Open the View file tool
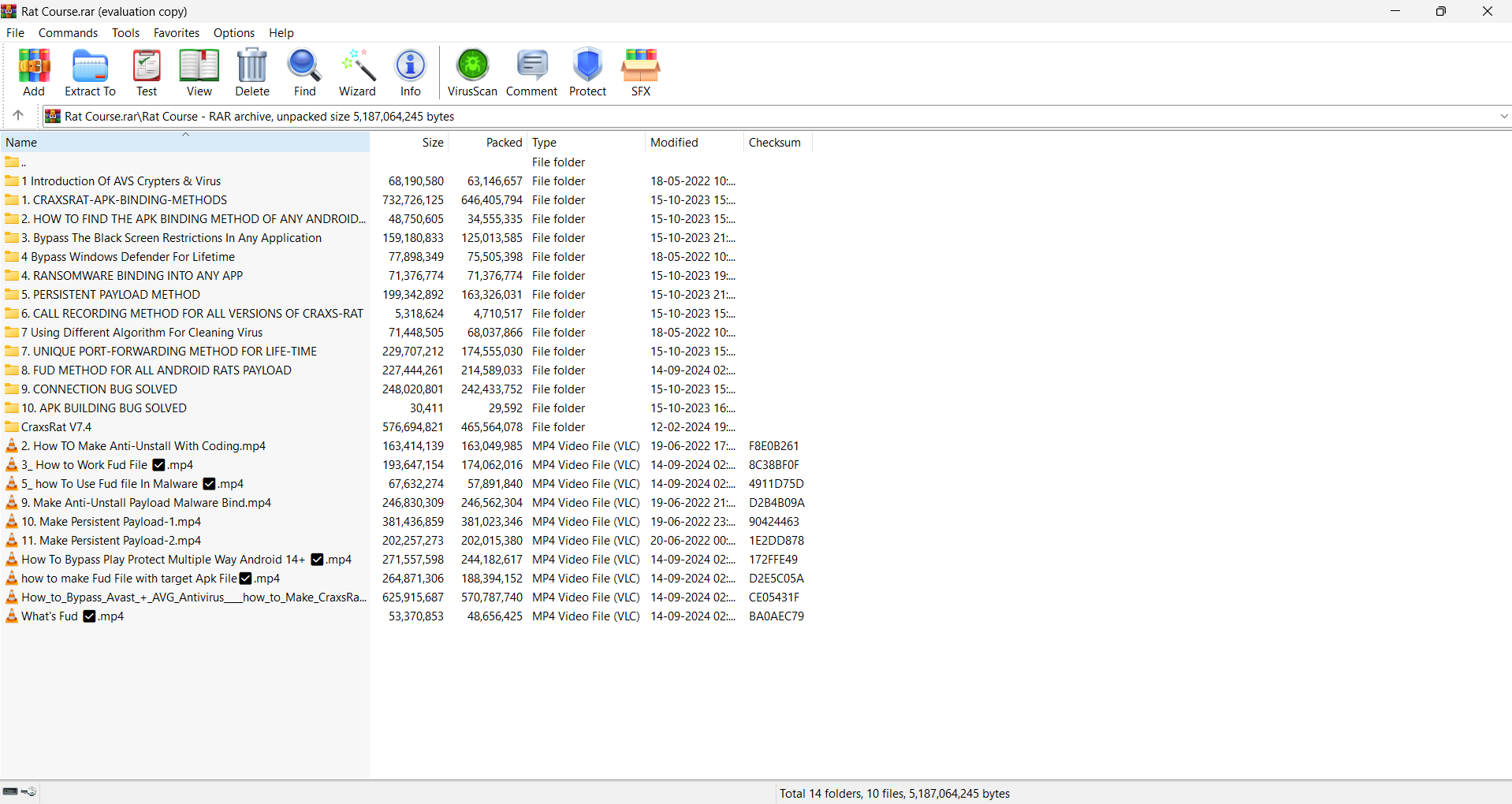The image size is (1512, 804). coord(199,73)
